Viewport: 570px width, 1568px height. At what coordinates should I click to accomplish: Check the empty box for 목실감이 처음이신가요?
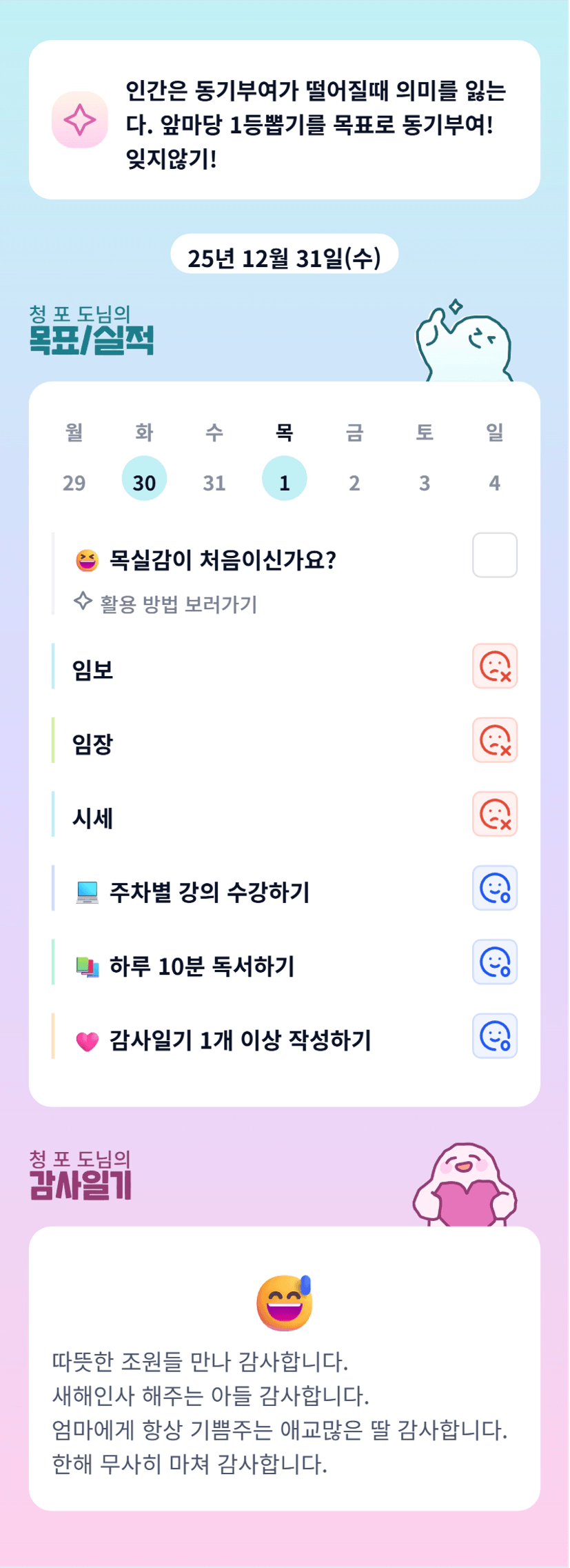(x=494, y=555)
